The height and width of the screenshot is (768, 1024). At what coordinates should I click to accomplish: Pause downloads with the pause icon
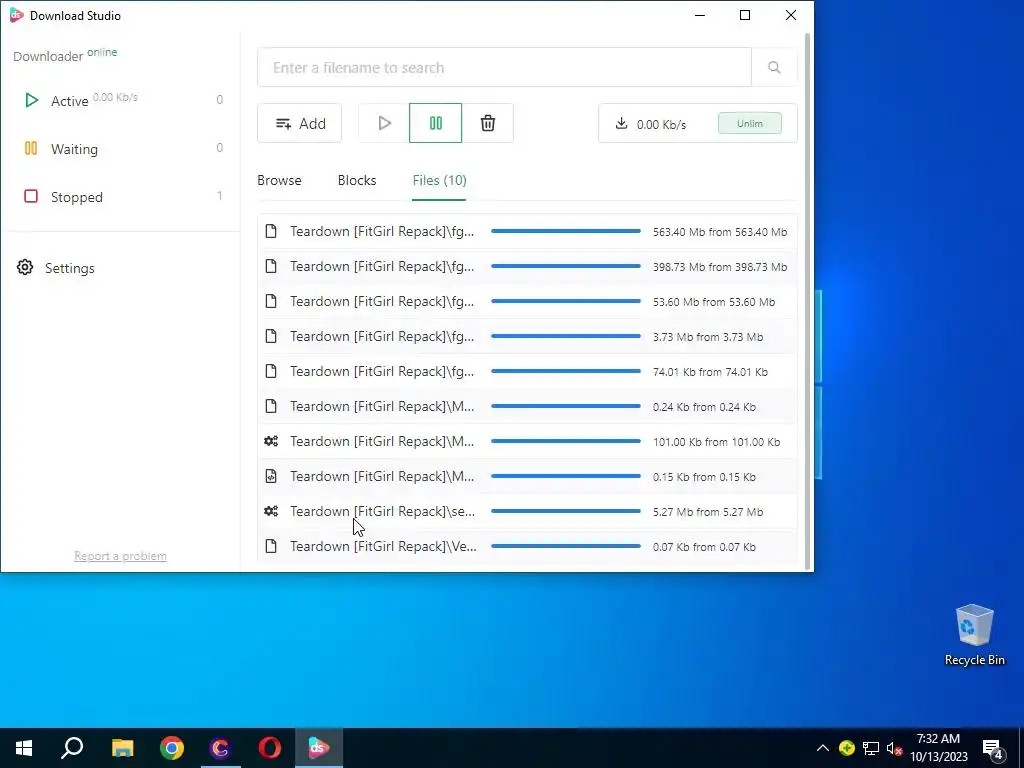[436, 123]
